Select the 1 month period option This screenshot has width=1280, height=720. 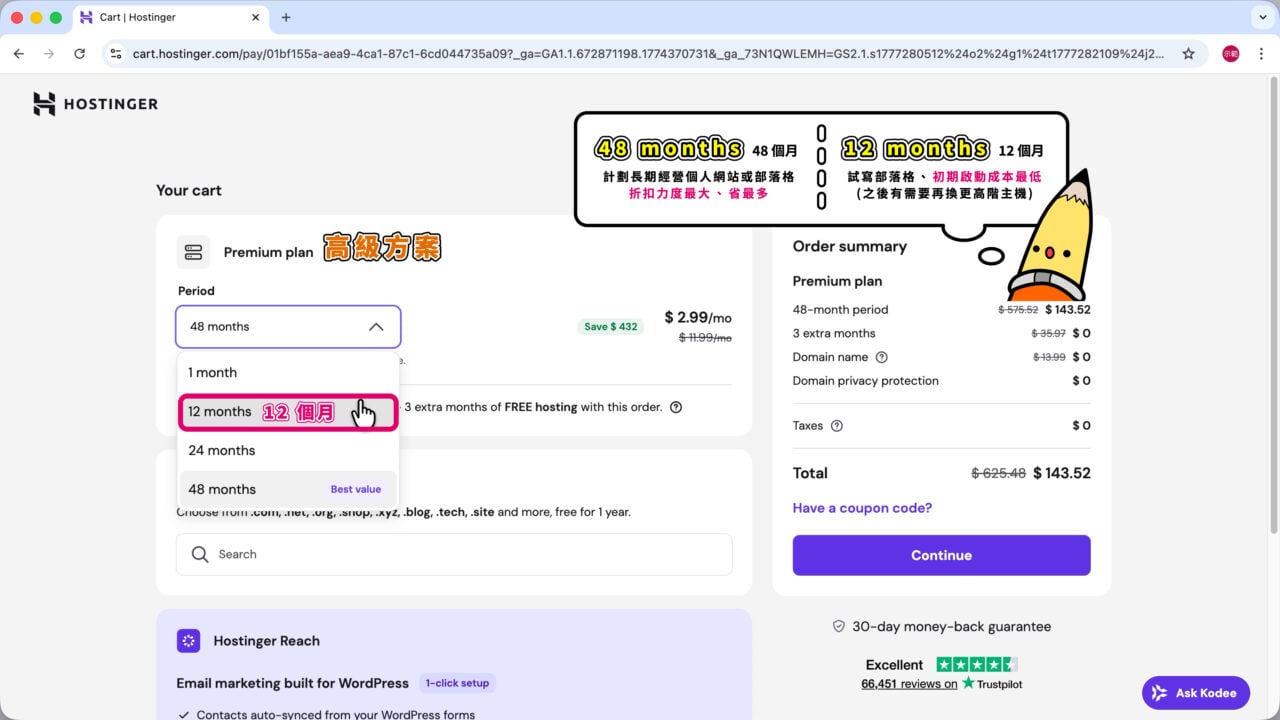tap(288, 372)
